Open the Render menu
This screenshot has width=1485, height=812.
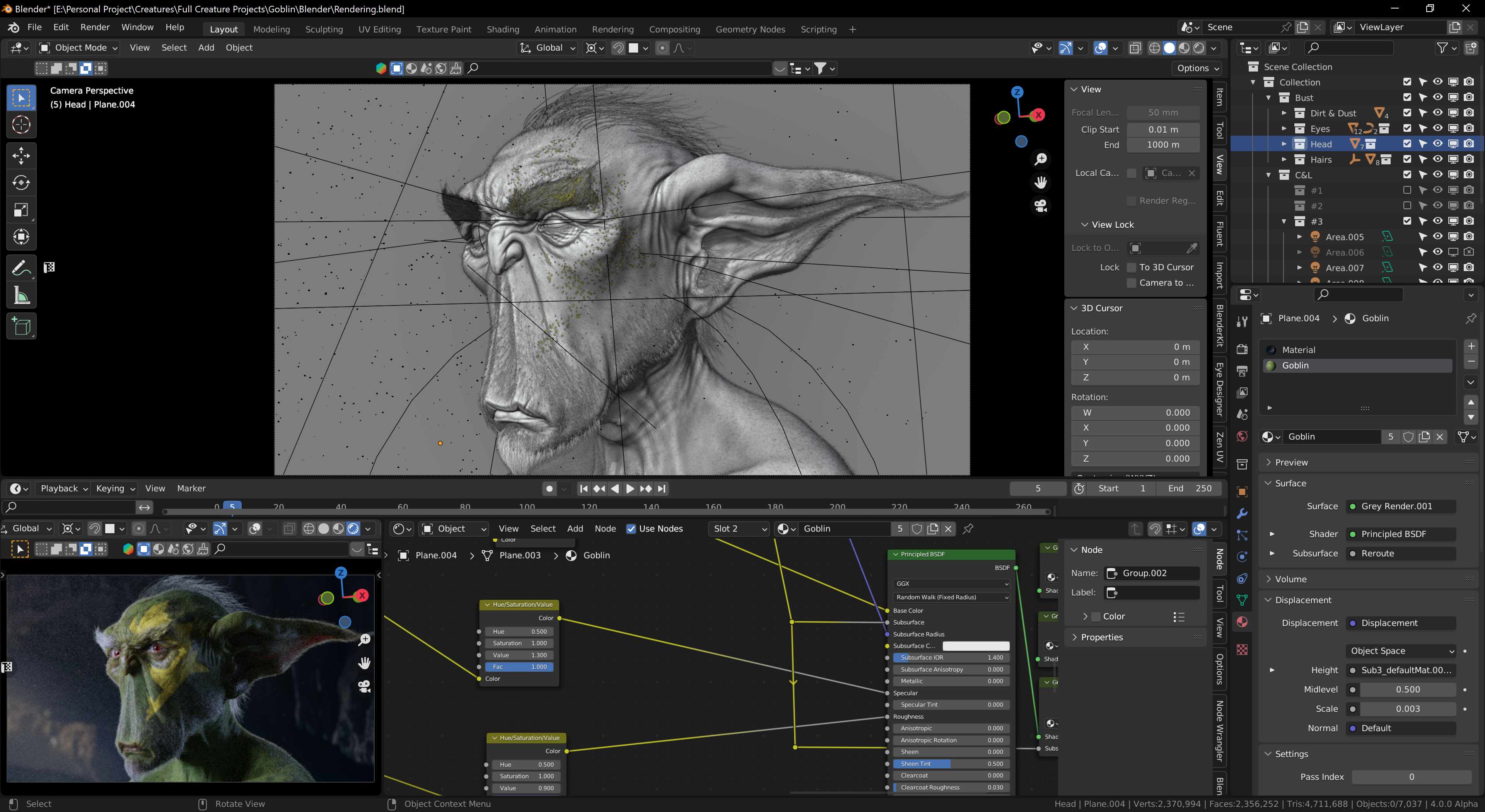[x=95, y=27]
